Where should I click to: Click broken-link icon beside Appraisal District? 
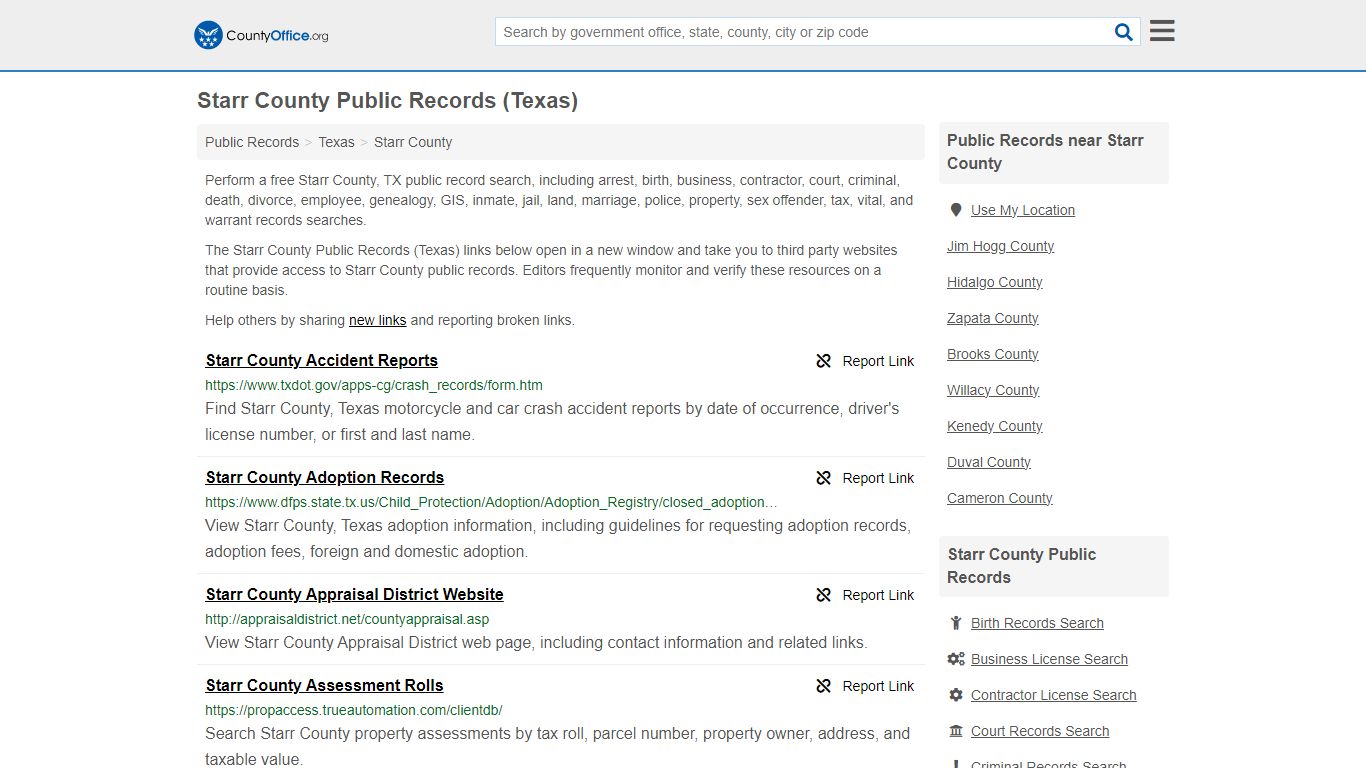point(823,595)
